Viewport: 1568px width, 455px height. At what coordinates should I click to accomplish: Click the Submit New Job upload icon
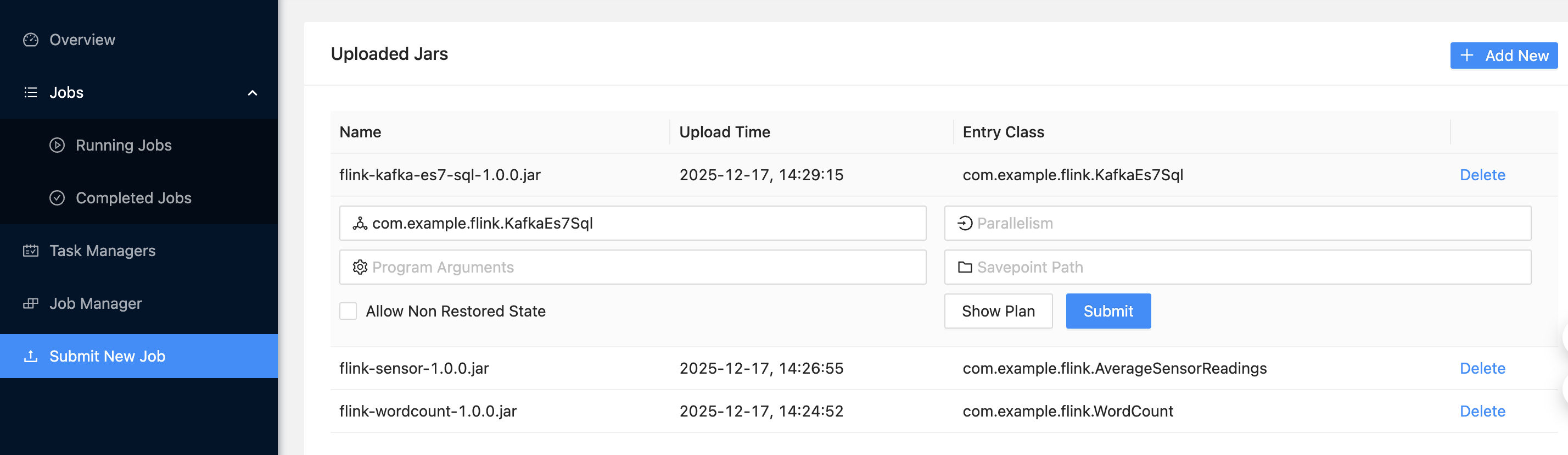[30, 356]
